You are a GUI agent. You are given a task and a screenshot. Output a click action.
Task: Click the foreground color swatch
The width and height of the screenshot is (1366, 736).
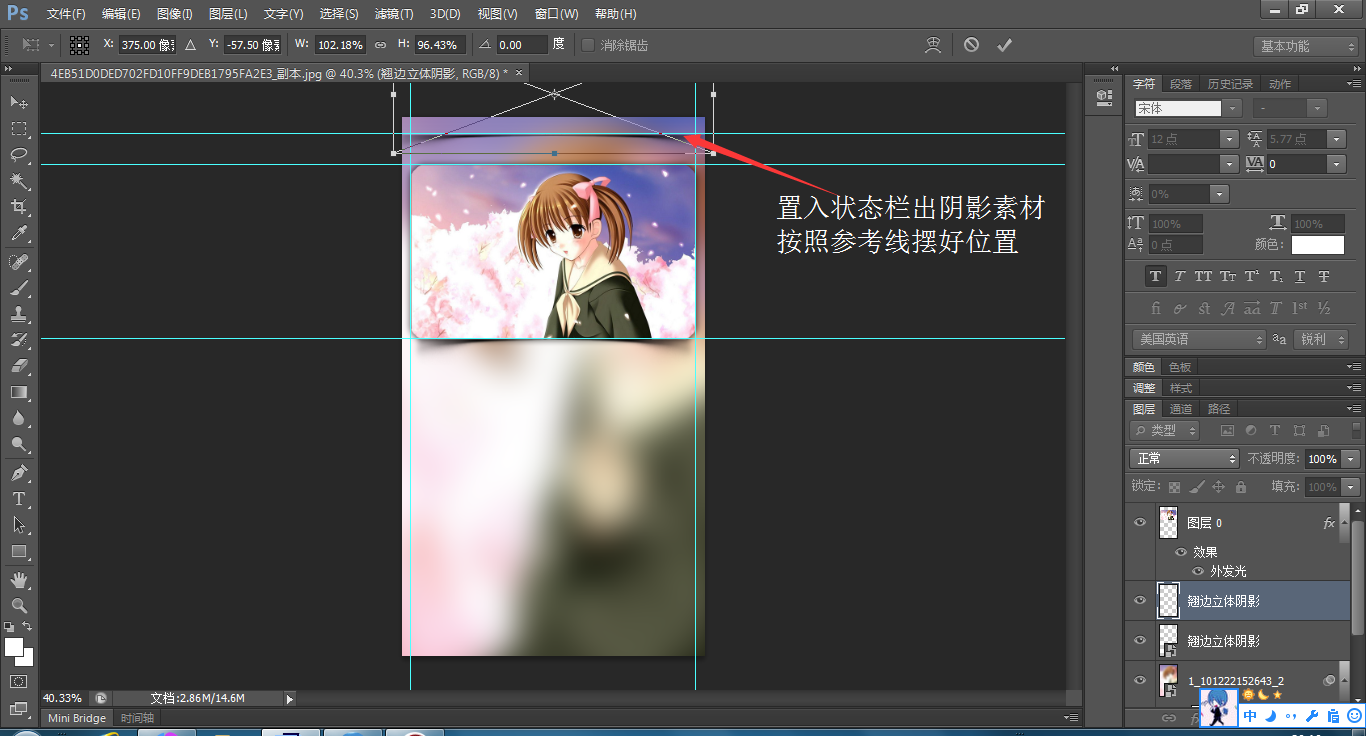tap(14, 647)
